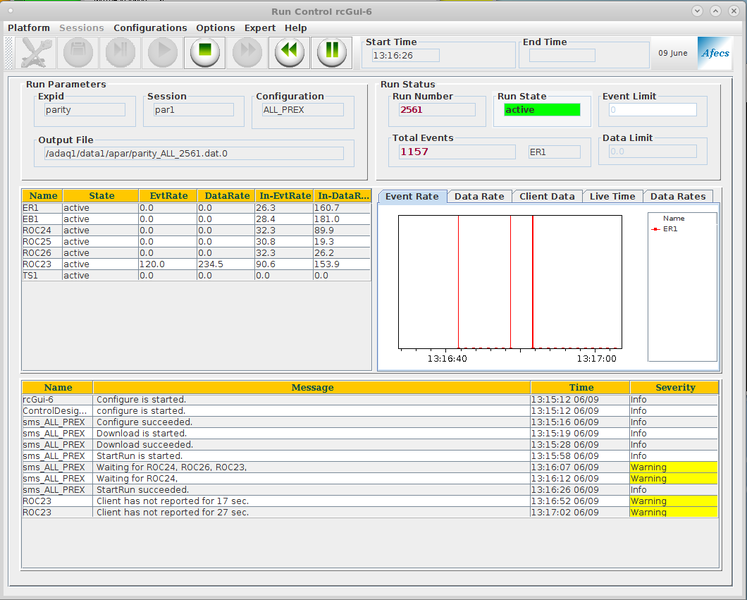Open the Configurations menu

tap(150, 28)
